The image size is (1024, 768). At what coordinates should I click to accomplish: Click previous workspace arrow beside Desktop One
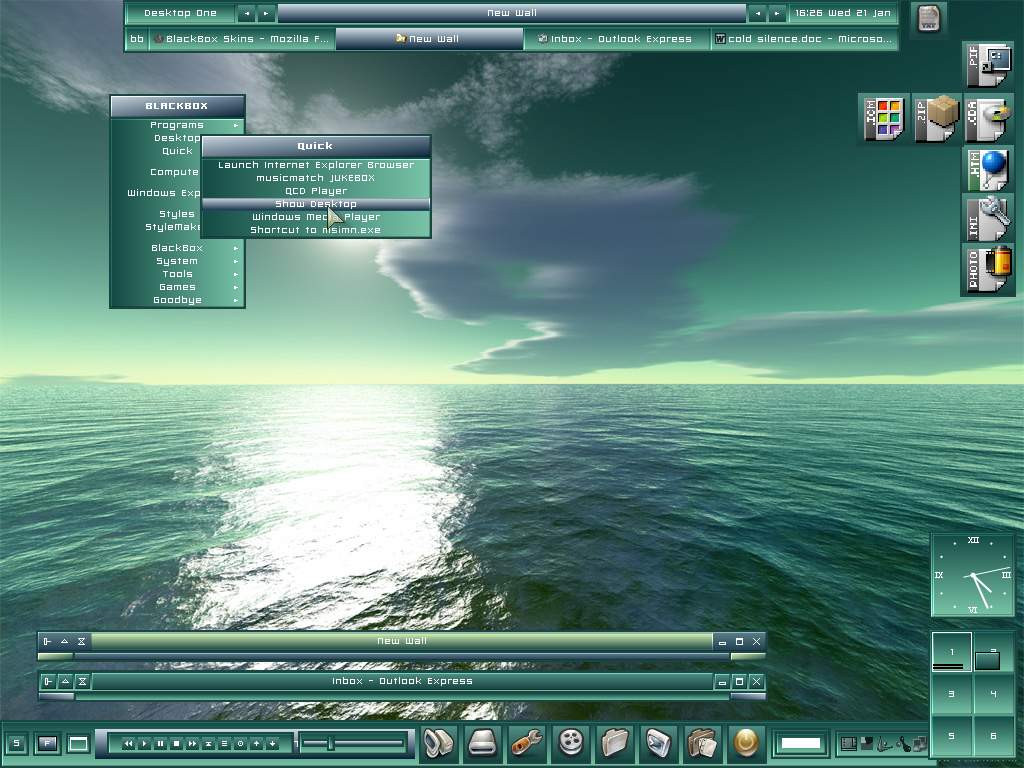247,13
